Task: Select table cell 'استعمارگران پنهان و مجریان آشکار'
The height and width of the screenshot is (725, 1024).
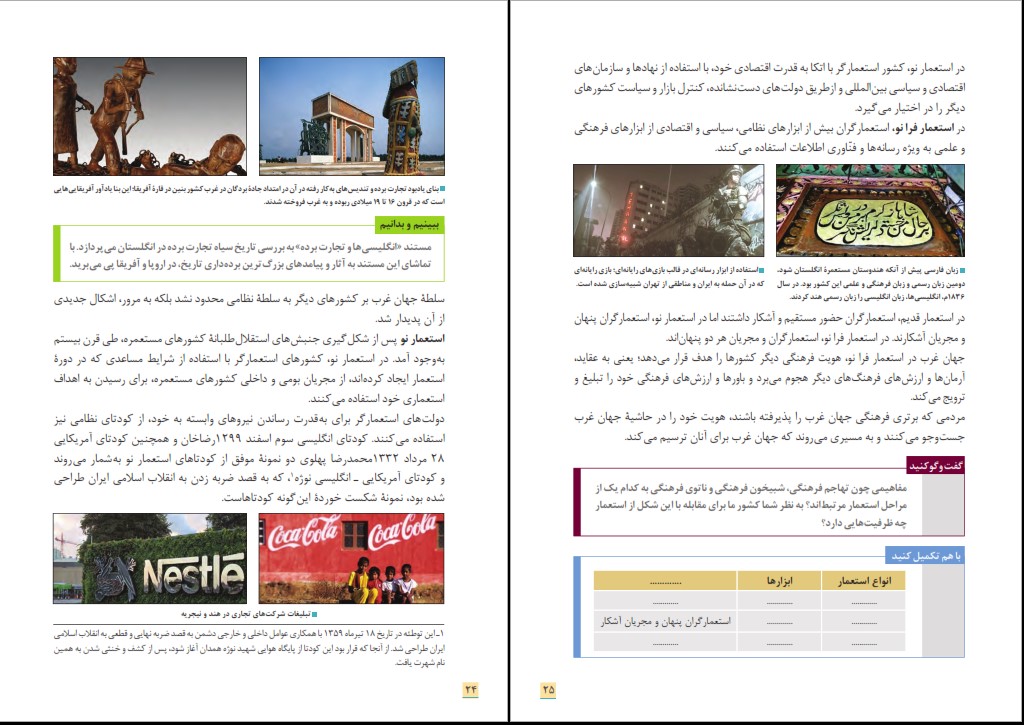Action: click(x=665, y=621)
